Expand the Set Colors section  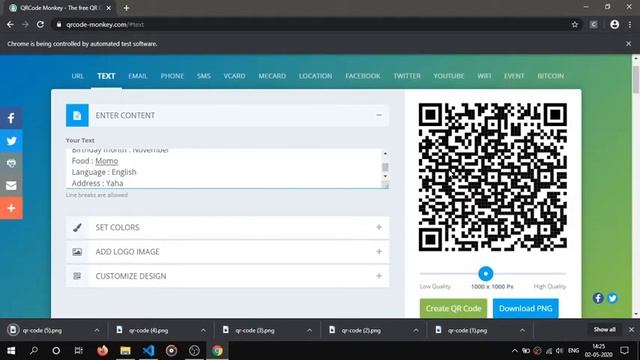pyautogui.click(x=379, y=227)
